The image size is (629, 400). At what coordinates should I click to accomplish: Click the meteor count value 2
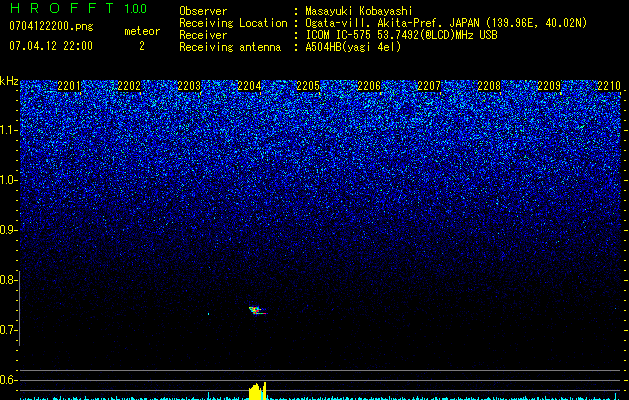point(142,46)
